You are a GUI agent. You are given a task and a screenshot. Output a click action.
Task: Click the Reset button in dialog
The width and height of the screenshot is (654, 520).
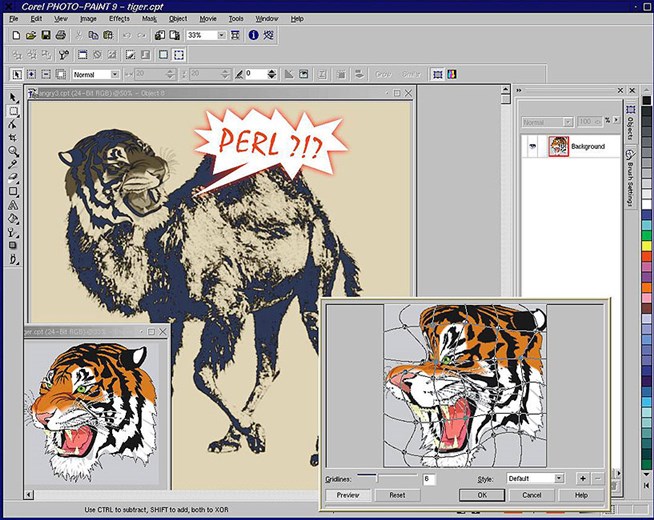397,495
